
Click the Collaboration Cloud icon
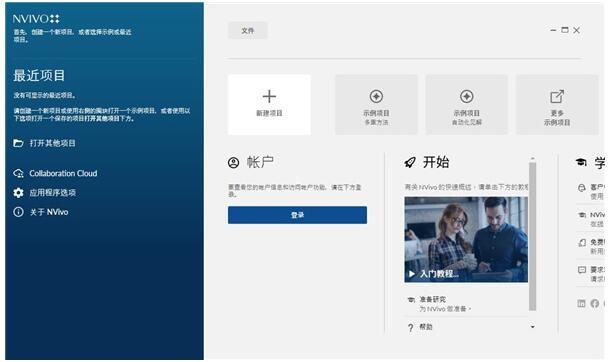pyautogui.click(x=18, y=173)
